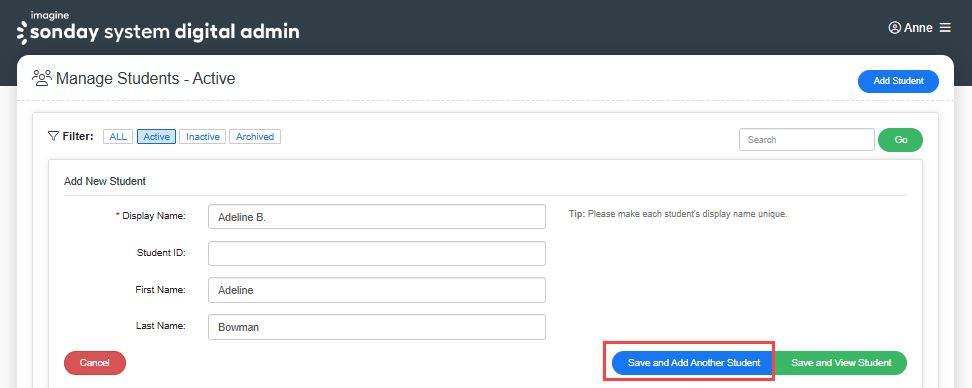Click the Filter: label
Viewport: 972px width, 388px height.
click(x=78, y=136)
